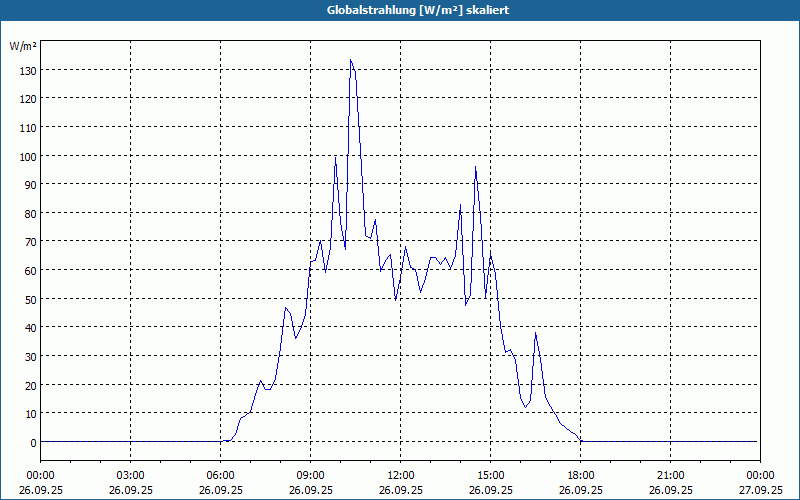The image size is (800, 500).
Task: Click the "26.09.25" date below 12:00
Action: (401, 490)
